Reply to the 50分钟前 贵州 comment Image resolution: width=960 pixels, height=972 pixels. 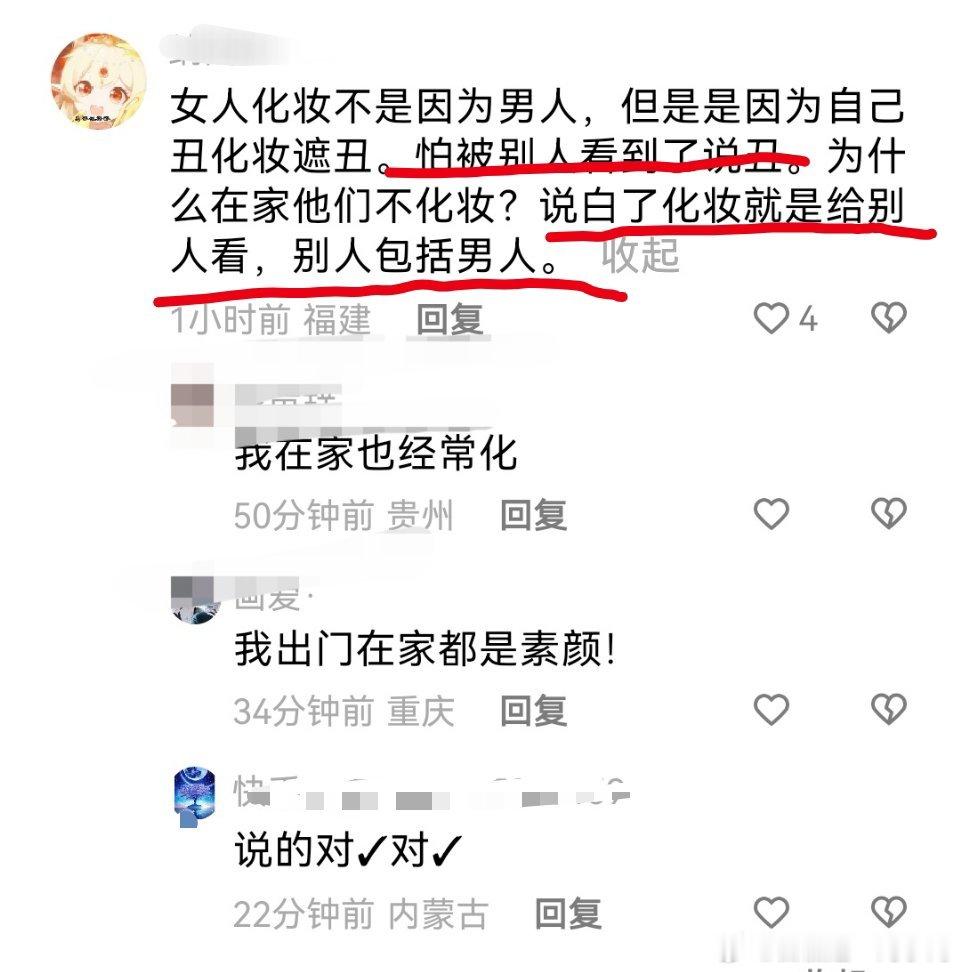[534, 515]
